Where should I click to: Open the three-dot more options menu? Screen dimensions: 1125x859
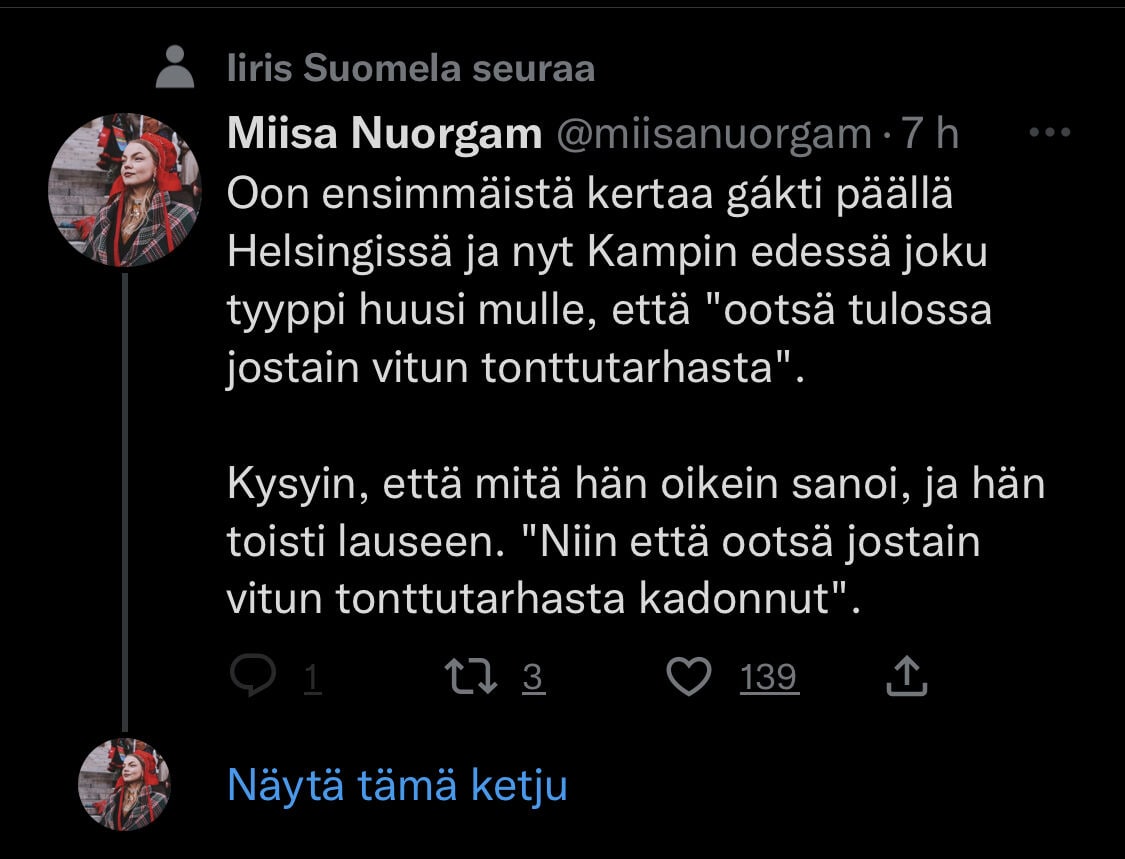1049,133
